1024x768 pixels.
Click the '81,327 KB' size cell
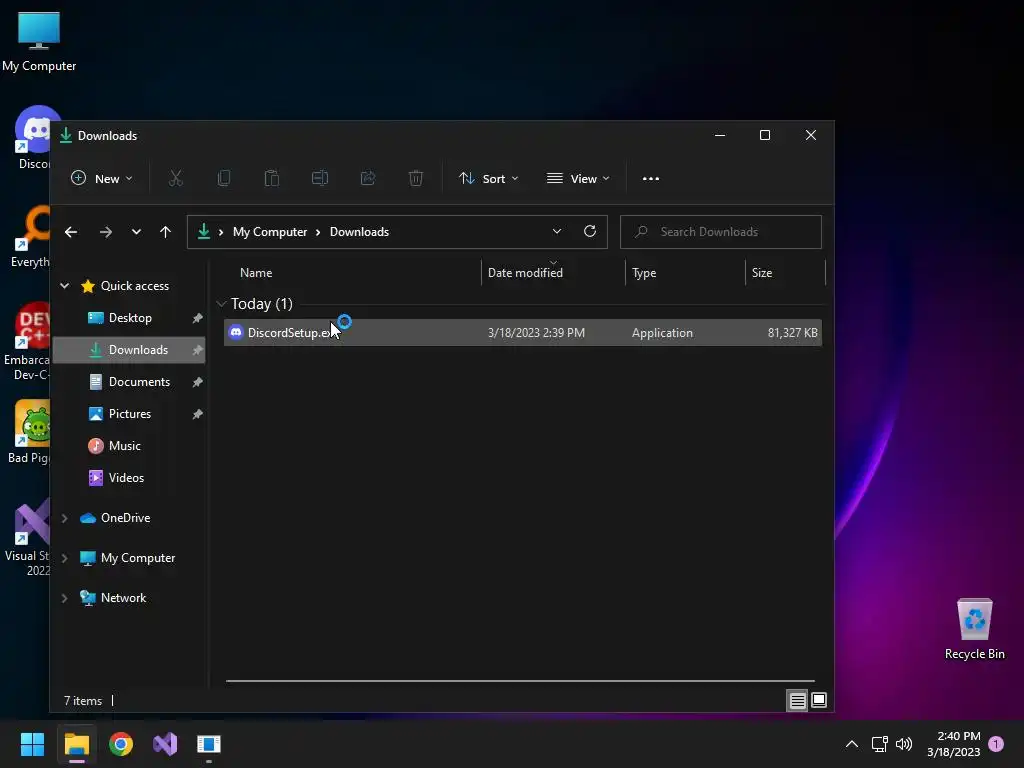coord(792,332)
